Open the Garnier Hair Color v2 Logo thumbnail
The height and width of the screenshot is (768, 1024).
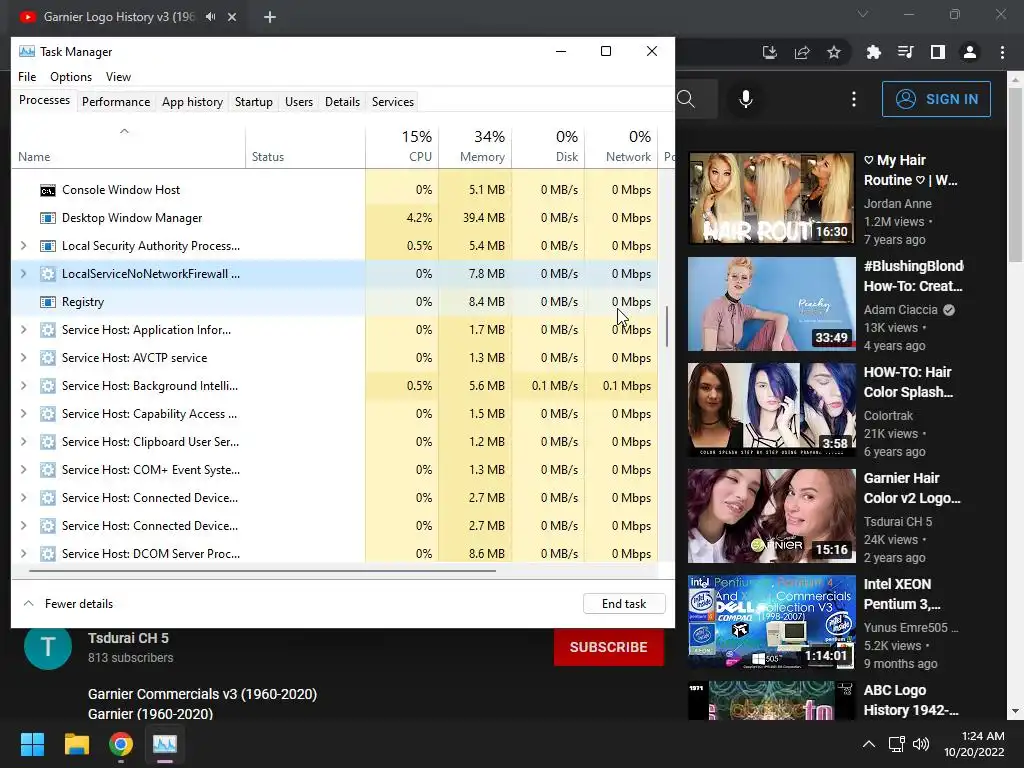click(x=771, y=516)
